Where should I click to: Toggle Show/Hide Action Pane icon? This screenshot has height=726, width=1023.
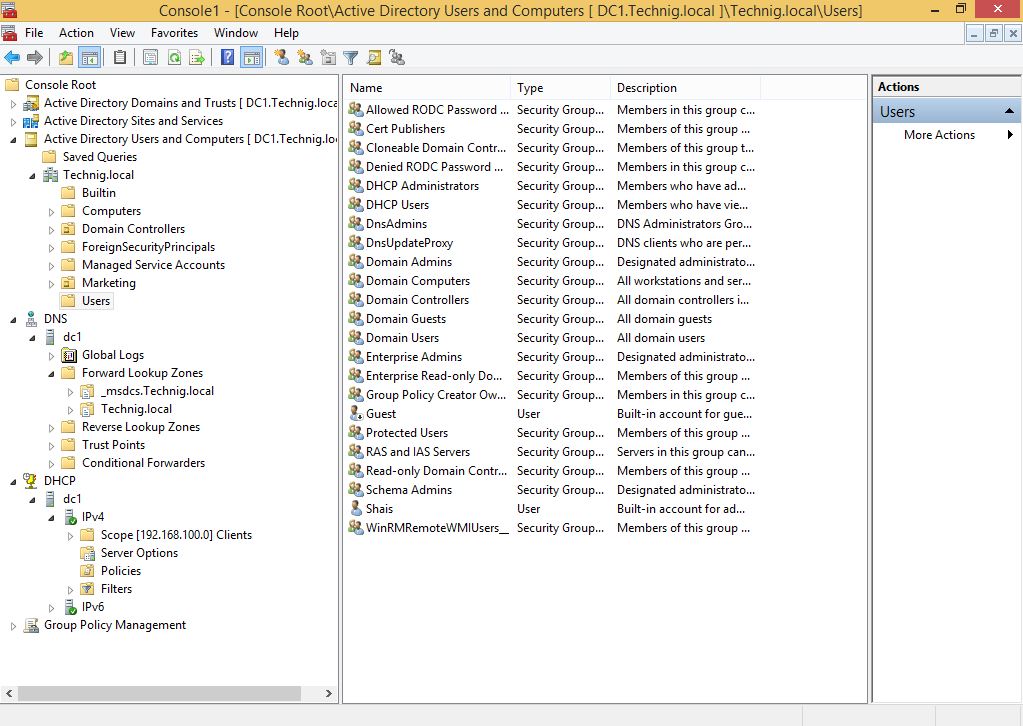tap(252, 57)
